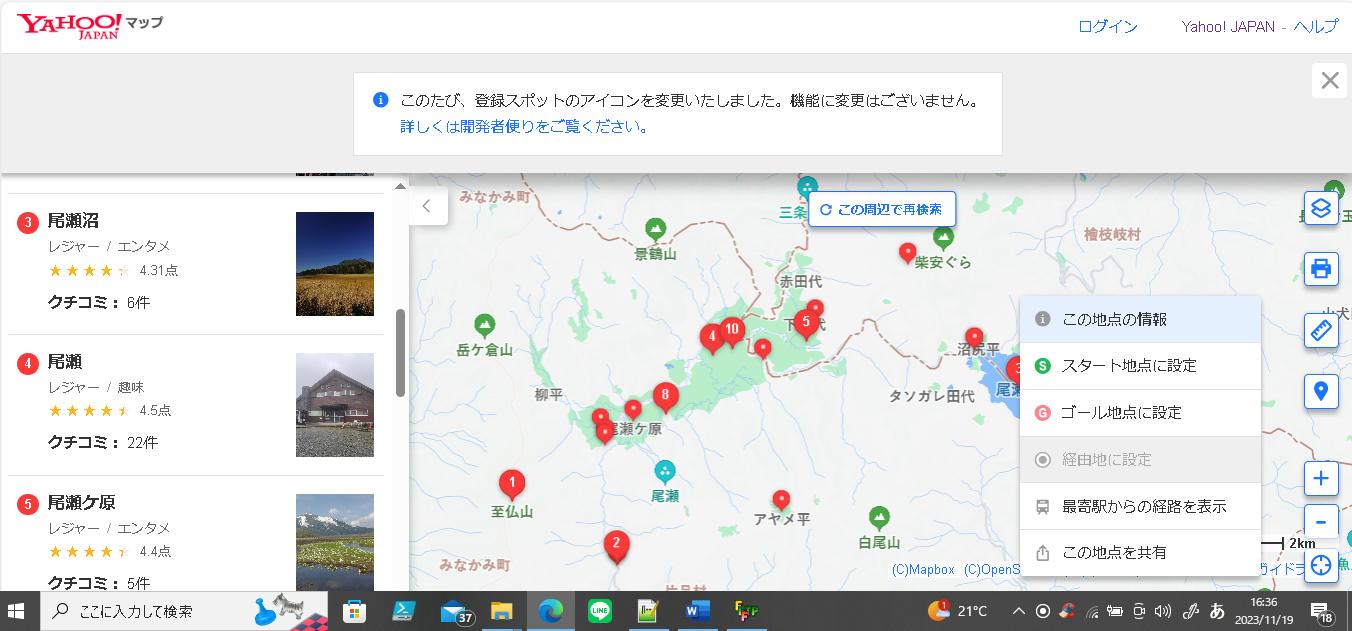Open the taskbar Mail app
Image resolution: width=1352 pixels, height=631 pixels.
pos(455,610)
